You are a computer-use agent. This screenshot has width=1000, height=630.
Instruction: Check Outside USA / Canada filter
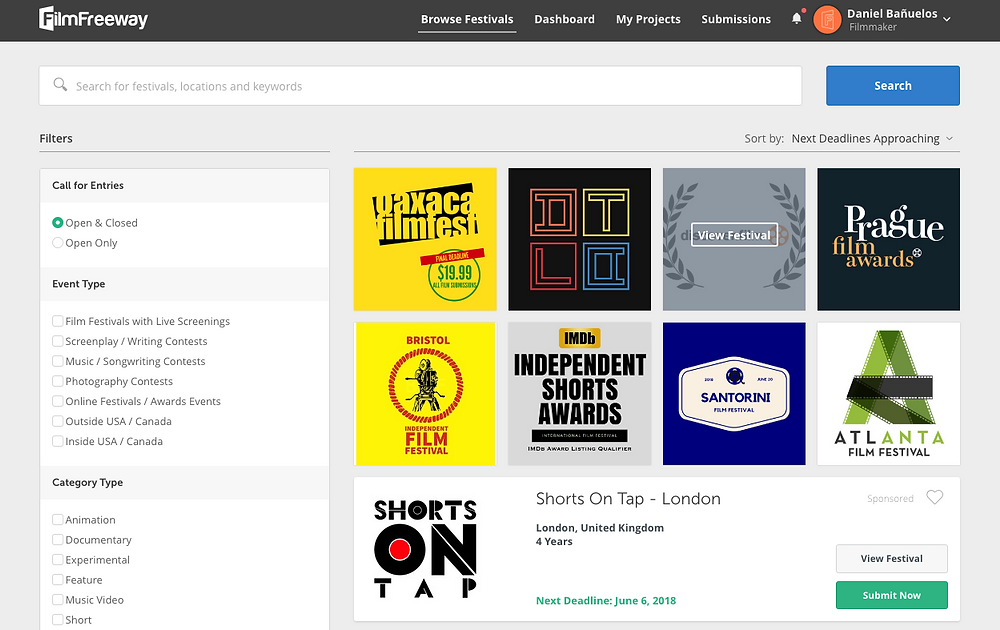pos(57,421)
